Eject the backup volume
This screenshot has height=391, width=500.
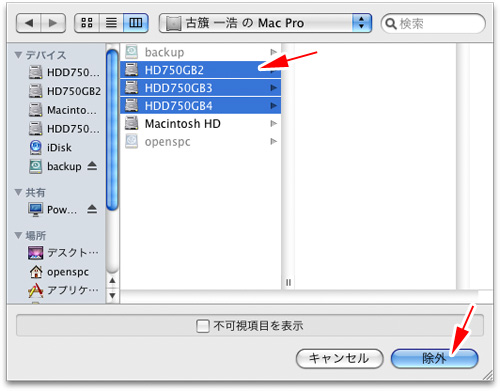pos(92,166)
